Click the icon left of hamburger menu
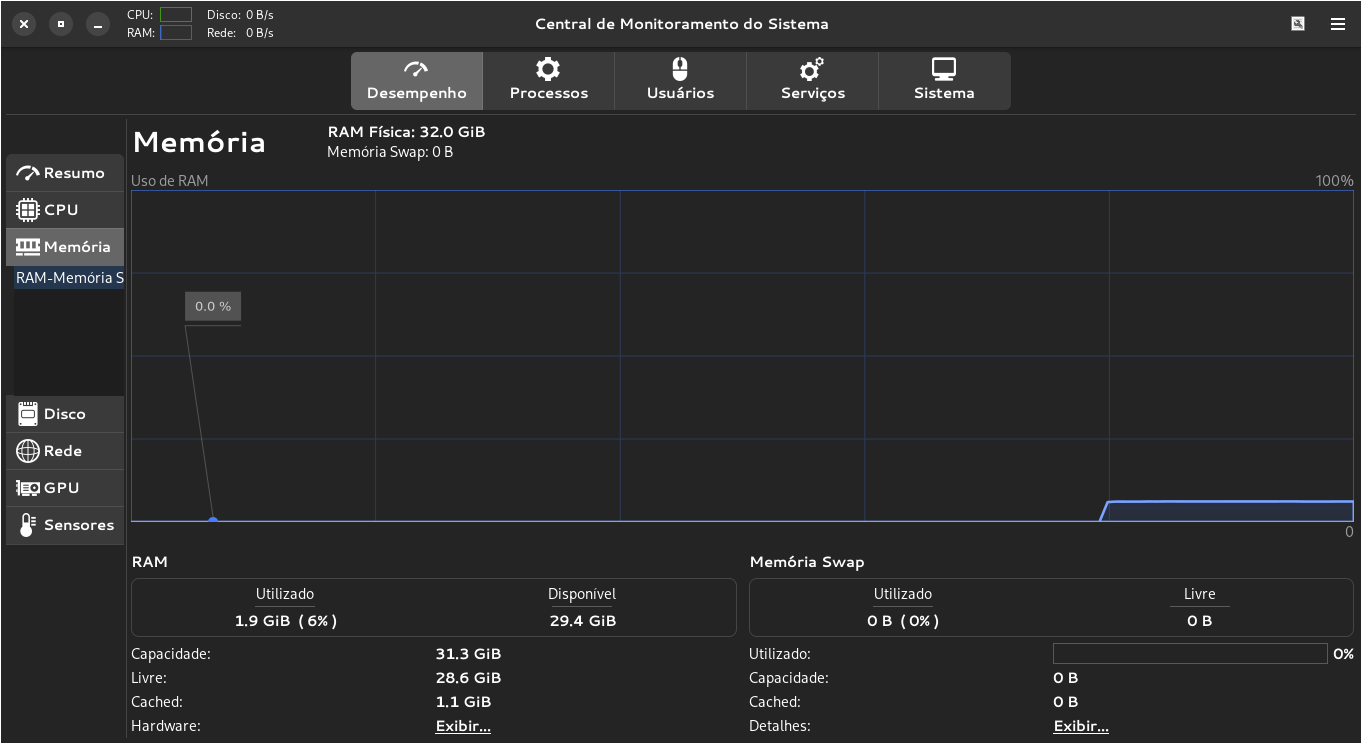The height and width of the screenshot is (744, 1362). (x=1298, y=24)
